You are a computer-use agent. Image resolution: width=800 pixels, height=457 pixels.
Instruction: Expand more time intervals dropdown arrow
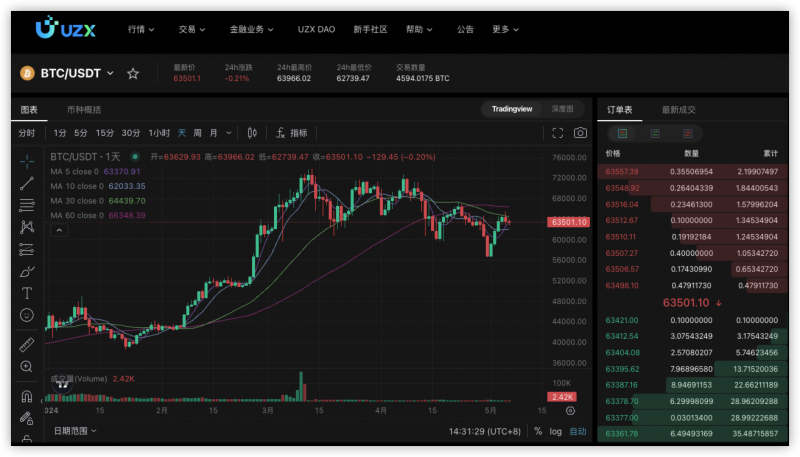coord(229,133)
